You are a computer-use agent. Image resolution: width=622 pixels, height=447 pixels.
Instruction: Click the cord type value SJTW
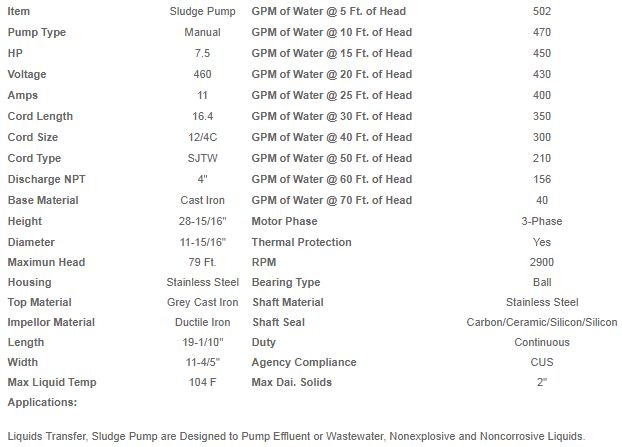pos(202,158)
